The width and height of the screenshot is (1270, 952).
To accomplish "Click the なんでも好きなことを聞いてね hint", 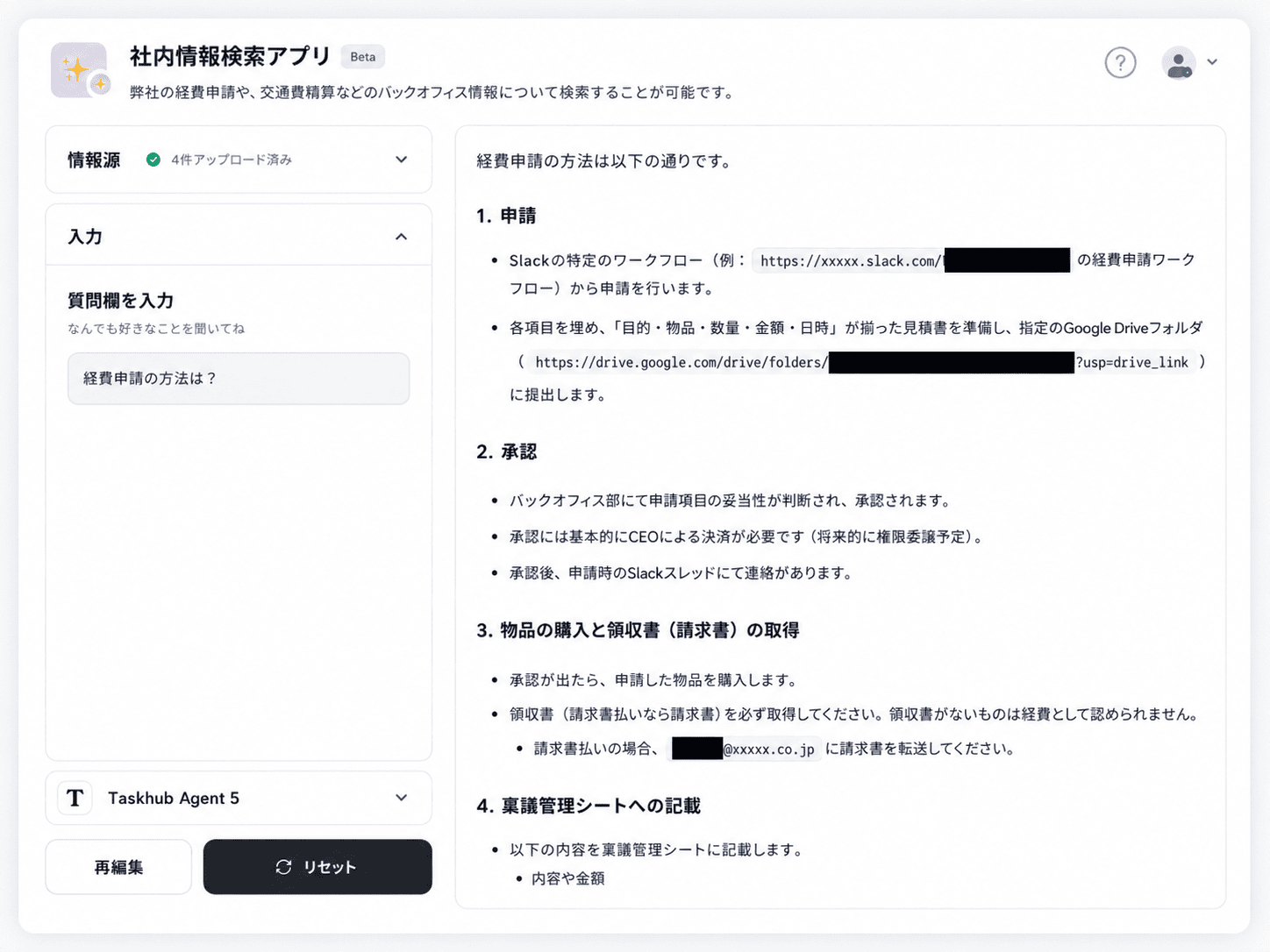I will tap(156, 329).
